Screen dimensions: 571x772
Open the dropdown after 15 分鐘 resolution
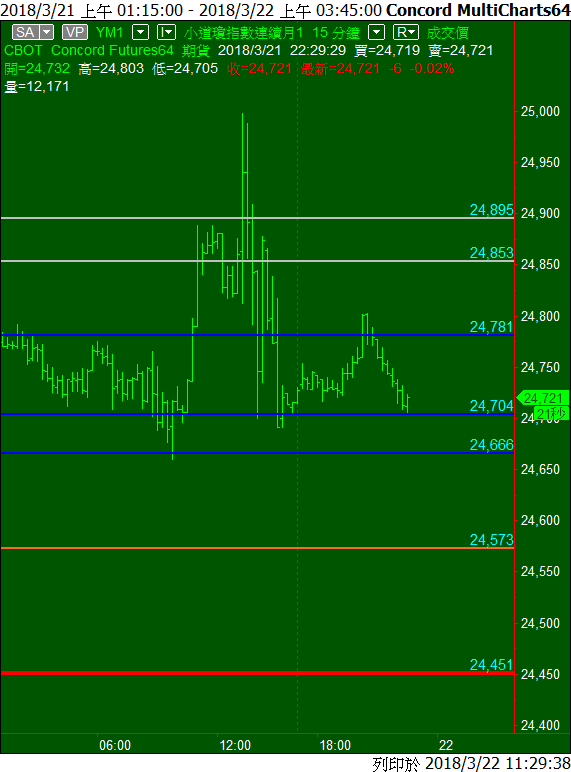pyautogui.click(x=377, y=32)
